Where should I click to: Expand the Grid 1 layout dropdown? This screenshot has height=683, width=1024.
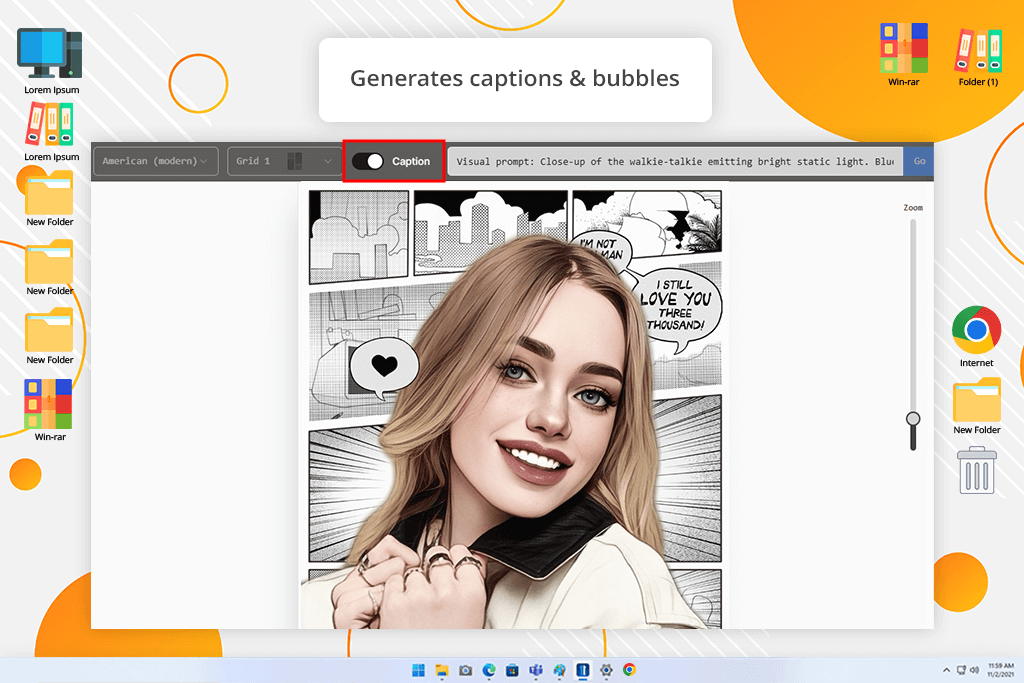pyautogui.click(x=283, y=161)
